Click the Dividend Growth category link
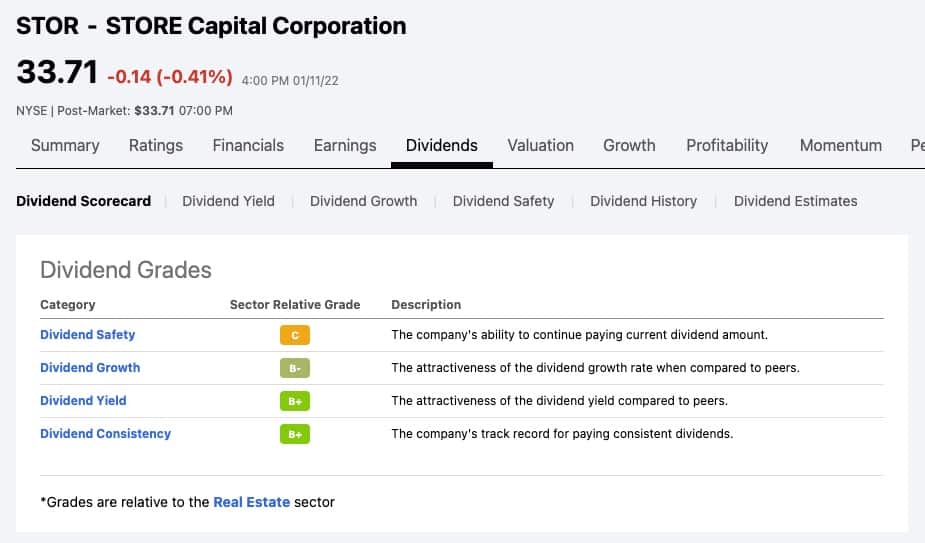 90,368
